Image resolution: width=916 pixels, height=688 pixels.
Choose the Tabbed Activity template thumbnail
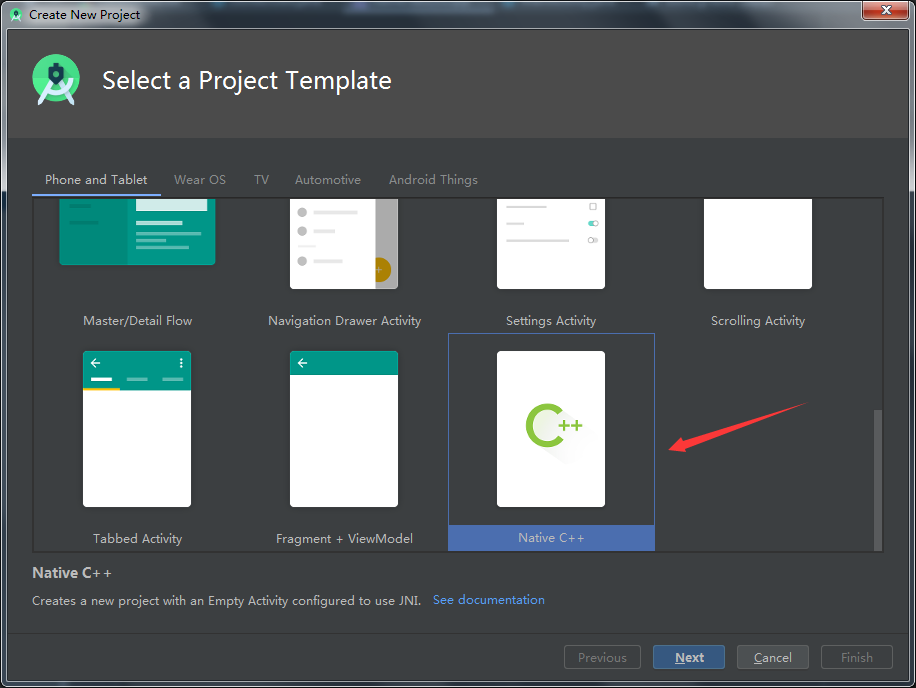[x=137, y=429]
